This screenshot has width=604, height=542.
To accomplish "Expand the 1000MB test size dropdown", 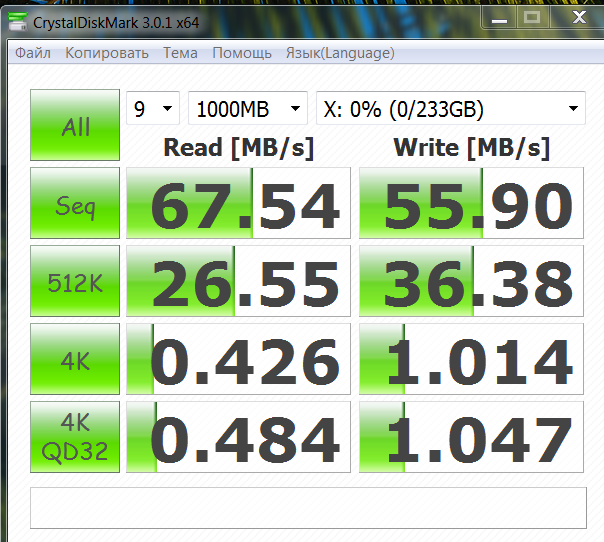I will point(248,108).
